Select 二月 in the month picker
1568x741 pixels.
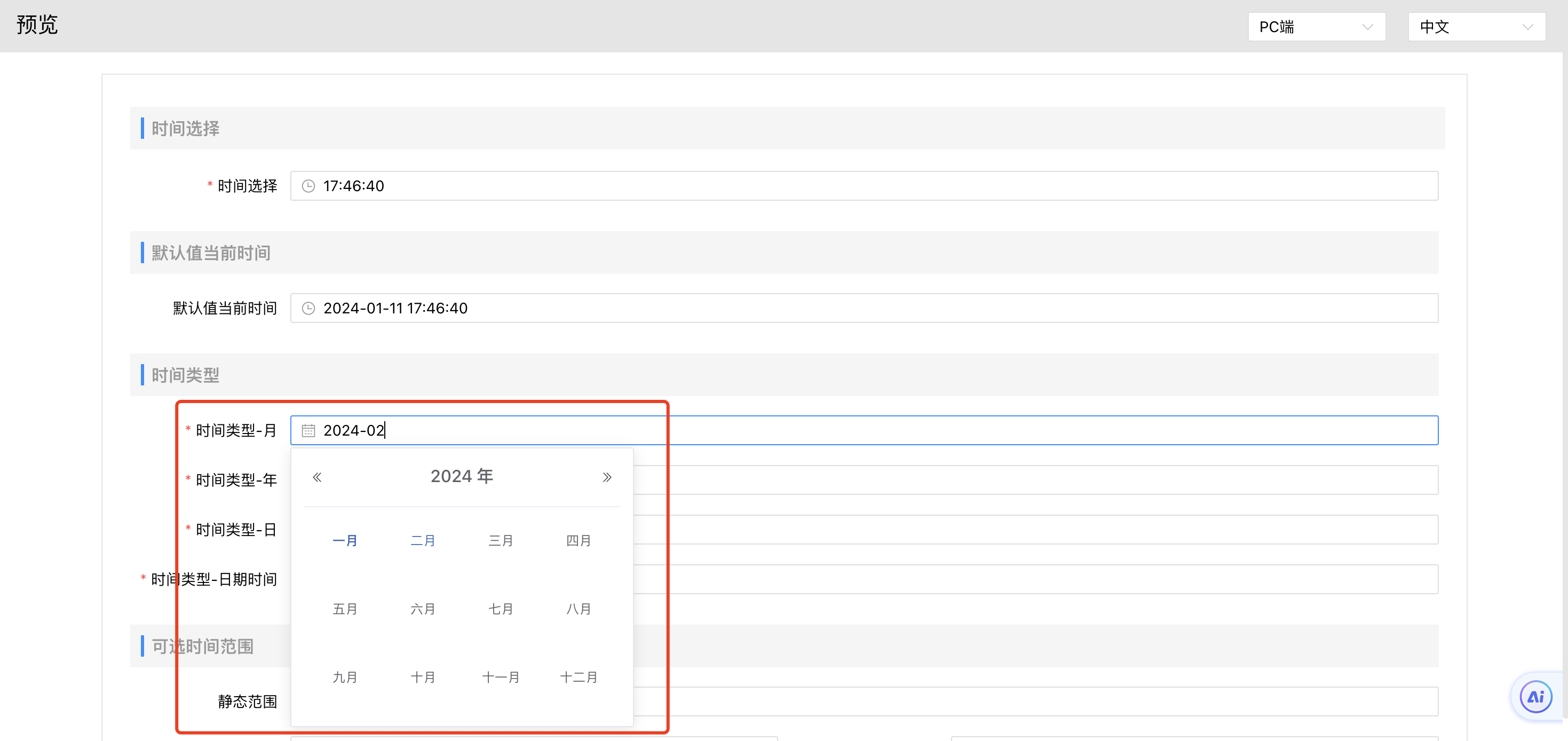point(423,541)
